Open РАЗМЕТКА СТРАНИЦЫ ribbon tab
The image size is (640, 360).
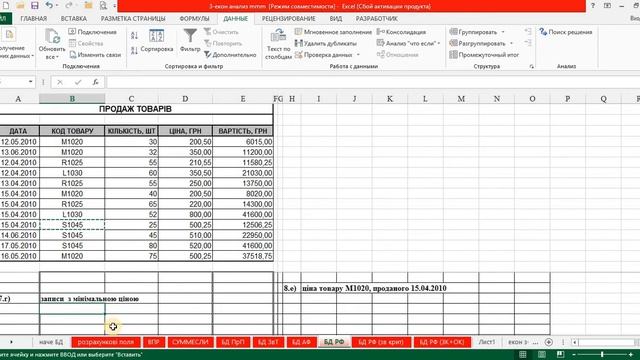pos(133,19)
